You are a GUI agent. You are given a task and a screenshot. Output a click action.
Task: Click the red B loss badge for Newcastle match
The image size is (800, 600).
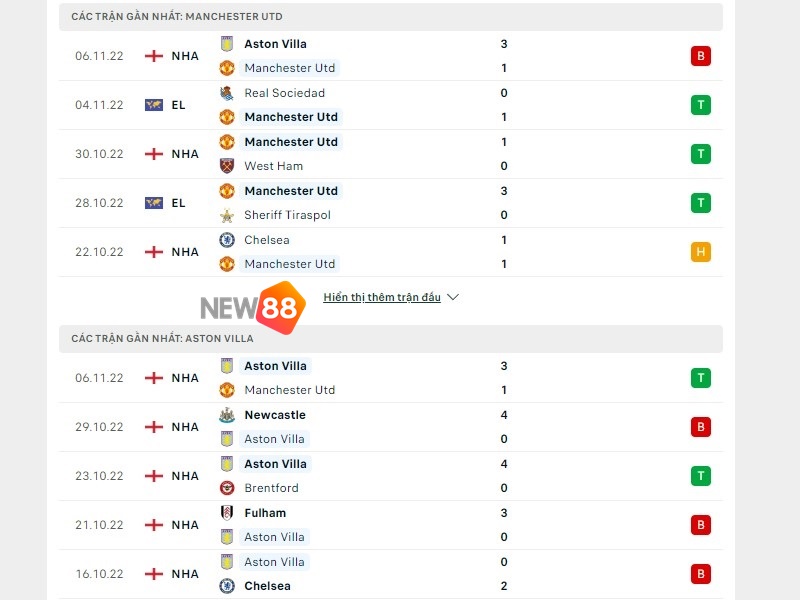[x=700, y=427]
